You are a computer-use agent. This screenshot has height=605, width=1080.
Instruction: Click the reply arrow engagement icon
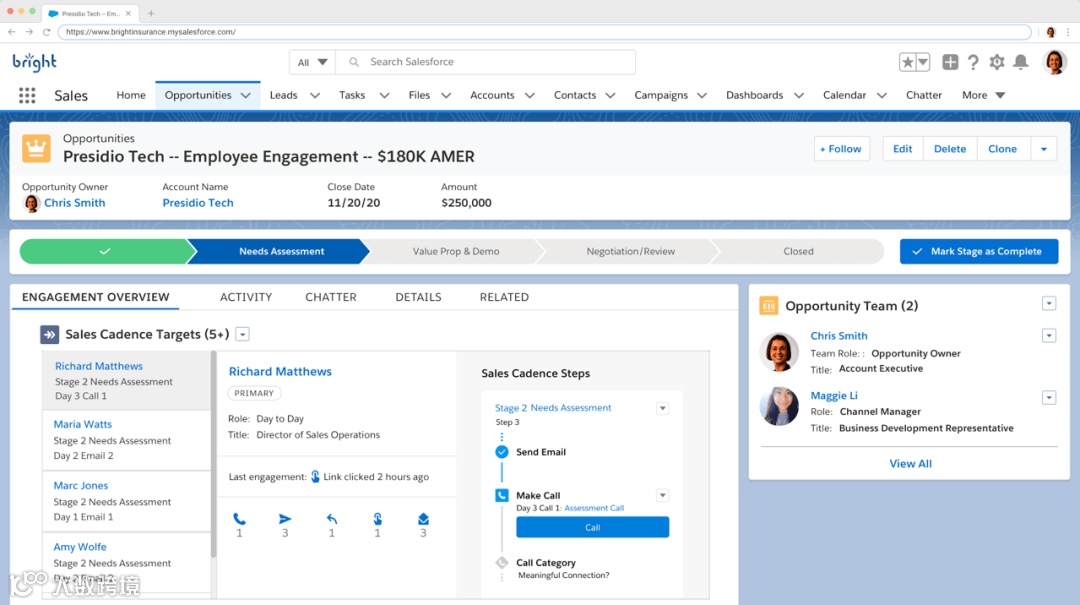(x=331, y=519)
